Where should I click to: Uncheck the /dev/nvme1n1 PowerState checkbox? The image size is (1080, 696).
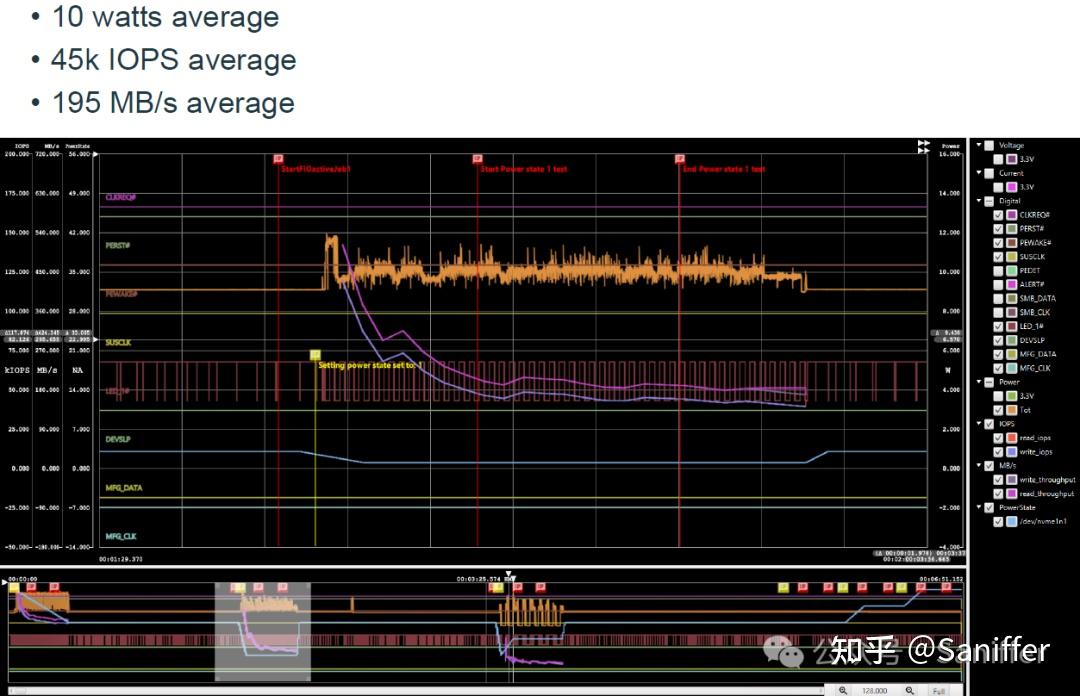[997, 520]
